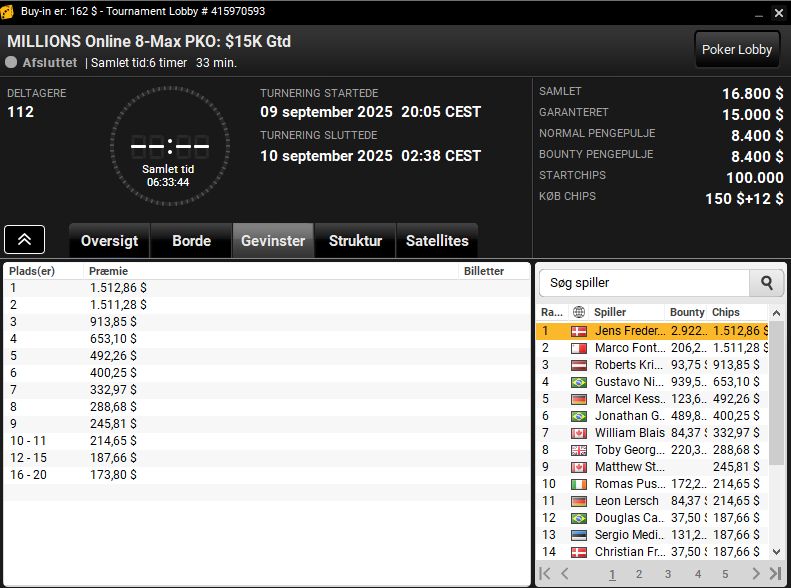Click the player list scrollbar down arrow

pyautogui.click(x=776, y=552)
